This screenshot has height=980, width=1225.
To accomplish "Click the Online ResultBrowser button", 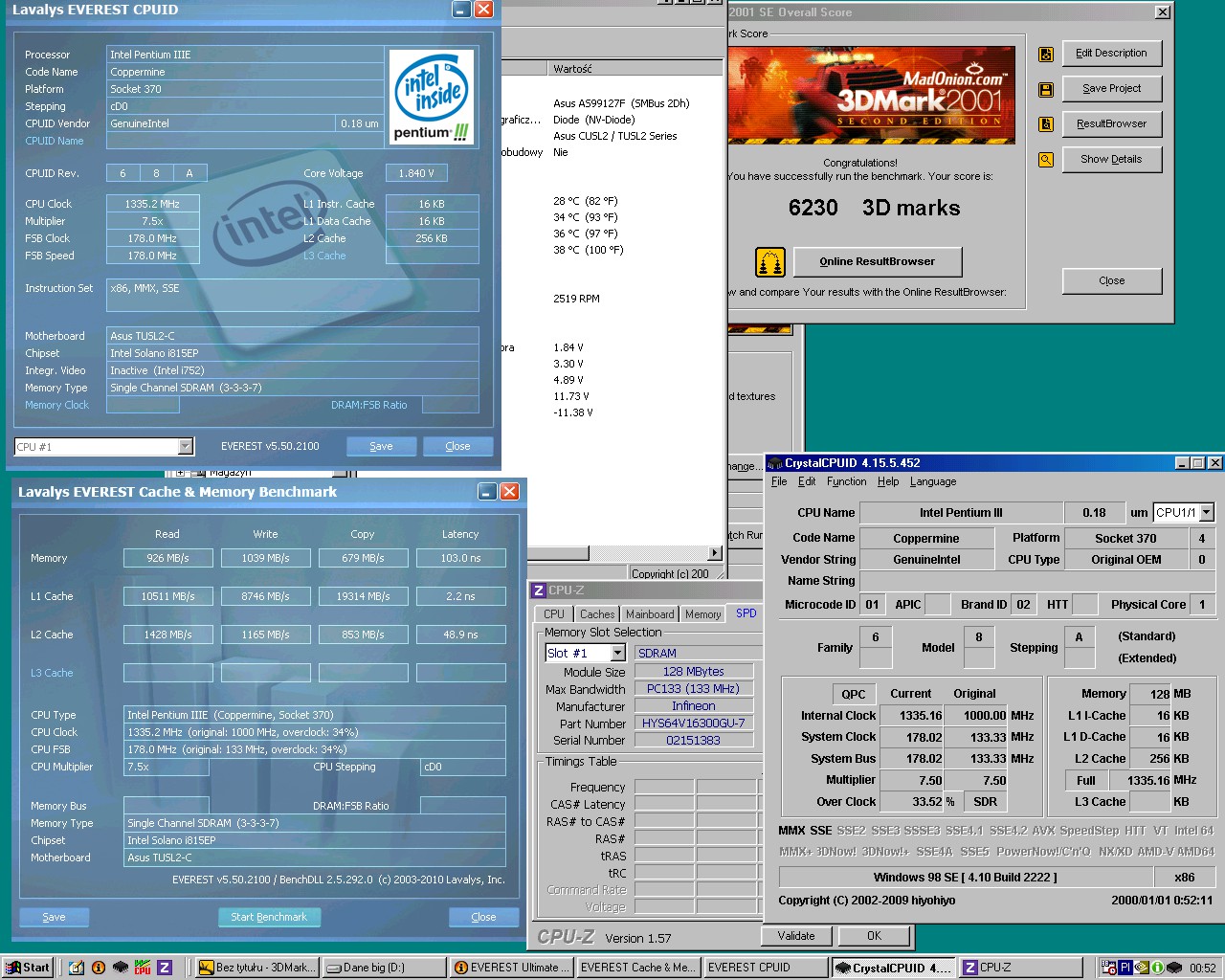I will (x=877, y=262).
